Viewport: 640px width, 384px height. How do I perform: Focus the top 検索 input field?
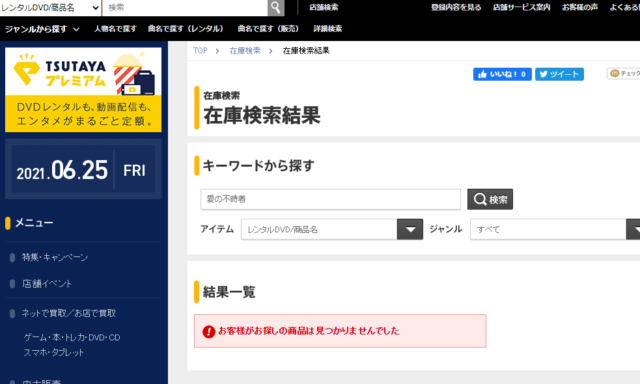pos(185,7)
